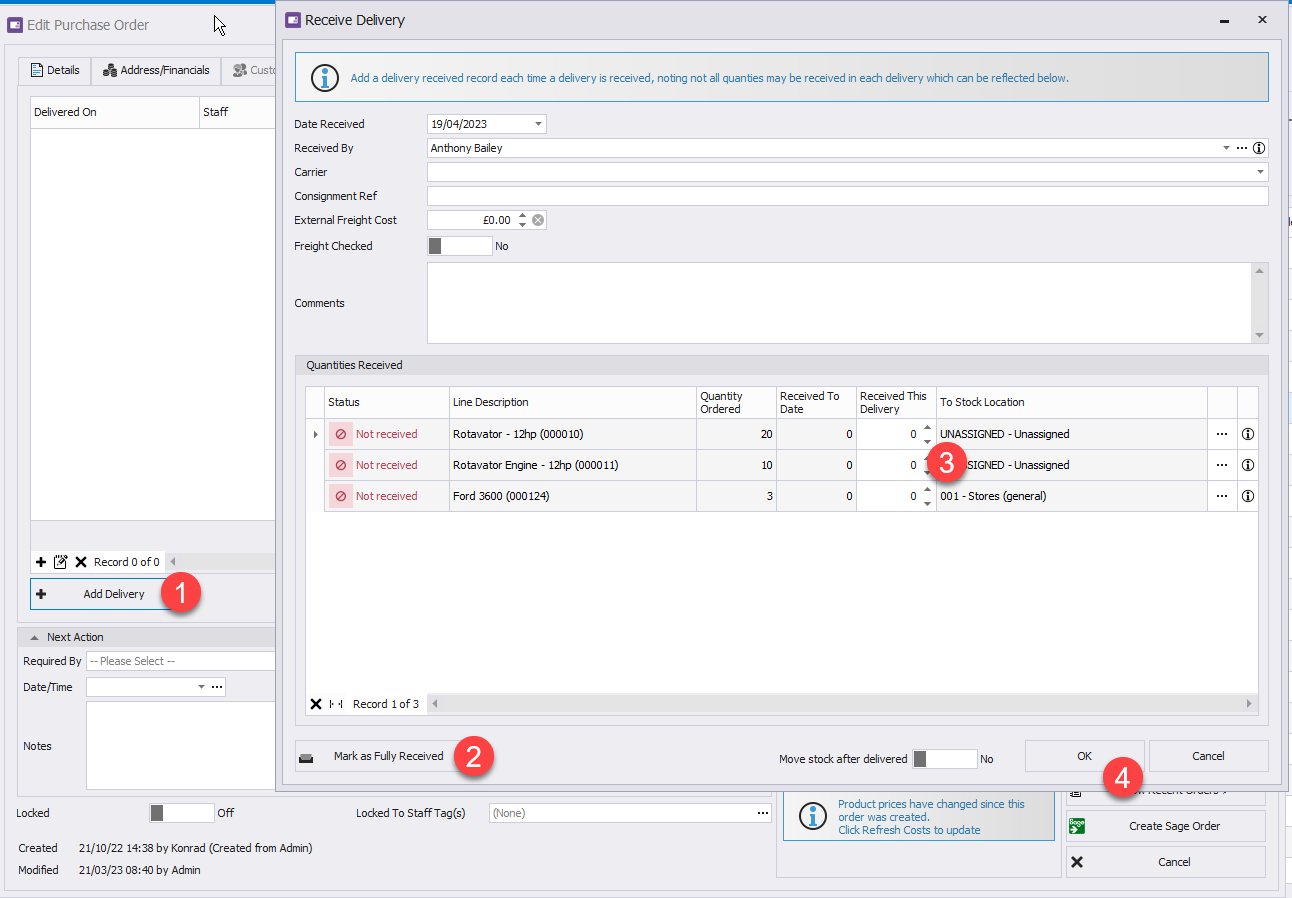Open the Required By dropdown
Image resolution: width=1292 pixels, height=898 pixels.
[180, 661]
